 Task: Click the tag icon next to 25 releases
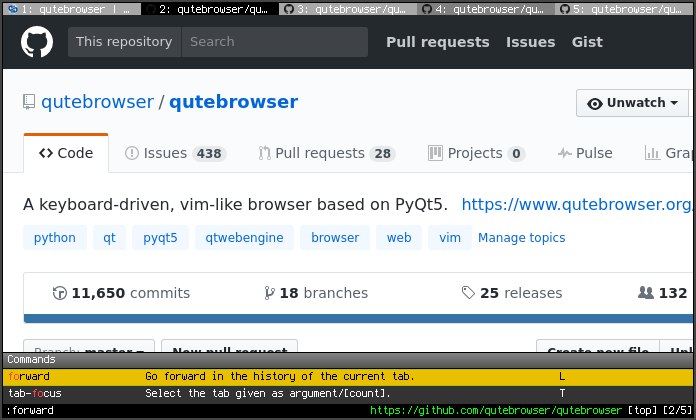point(468,293)
